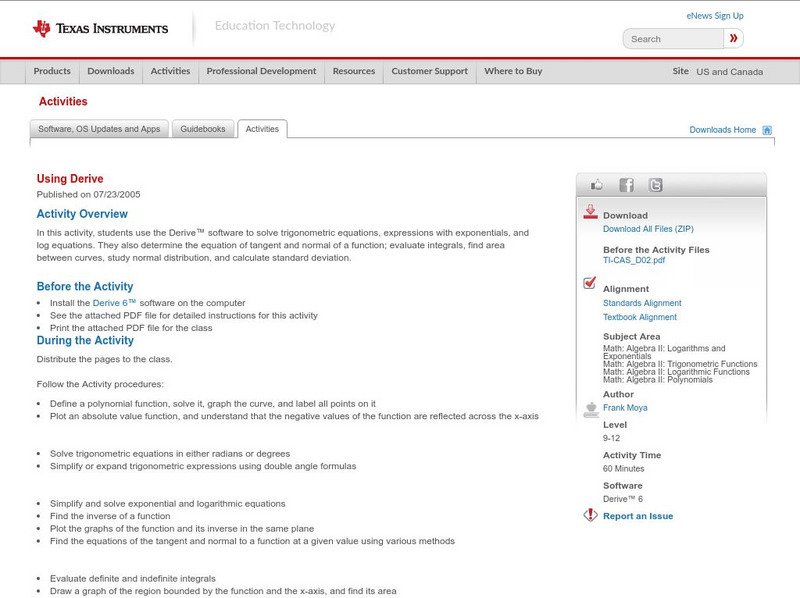Viewport: 800px width, 598px height.
Task: Click 'Evaluate definite and indefinite integrals' bullet
Action: (x=133, y=579)
